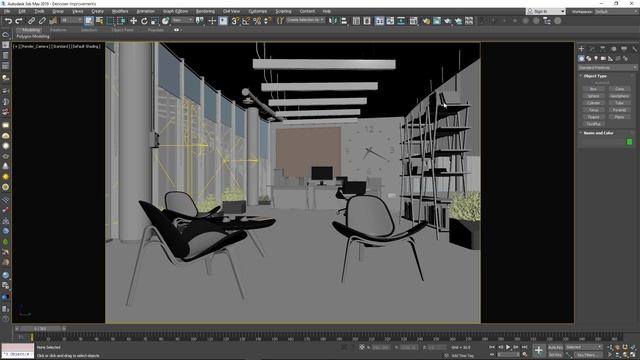
Task: Open the Modifiers menu
Action: pyautogui.click(x=120, y=11)
